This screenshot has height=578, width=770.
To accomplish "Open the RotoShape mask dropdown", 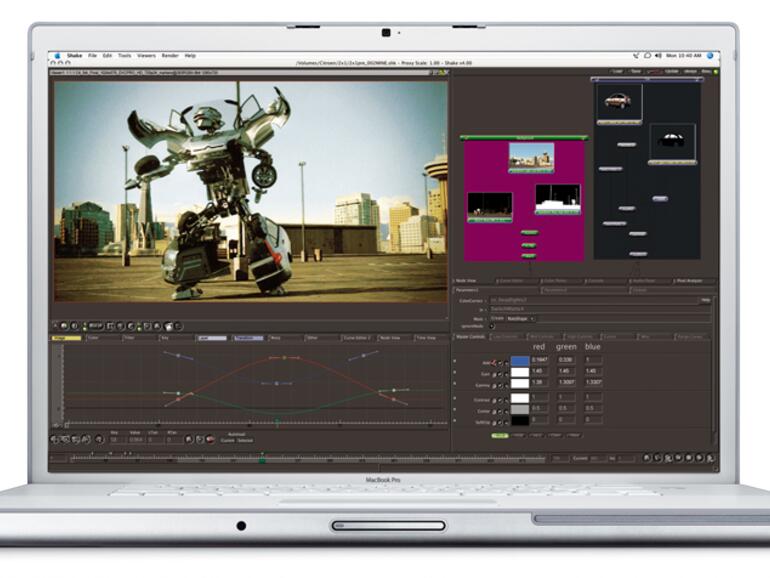I will point(521,319).
